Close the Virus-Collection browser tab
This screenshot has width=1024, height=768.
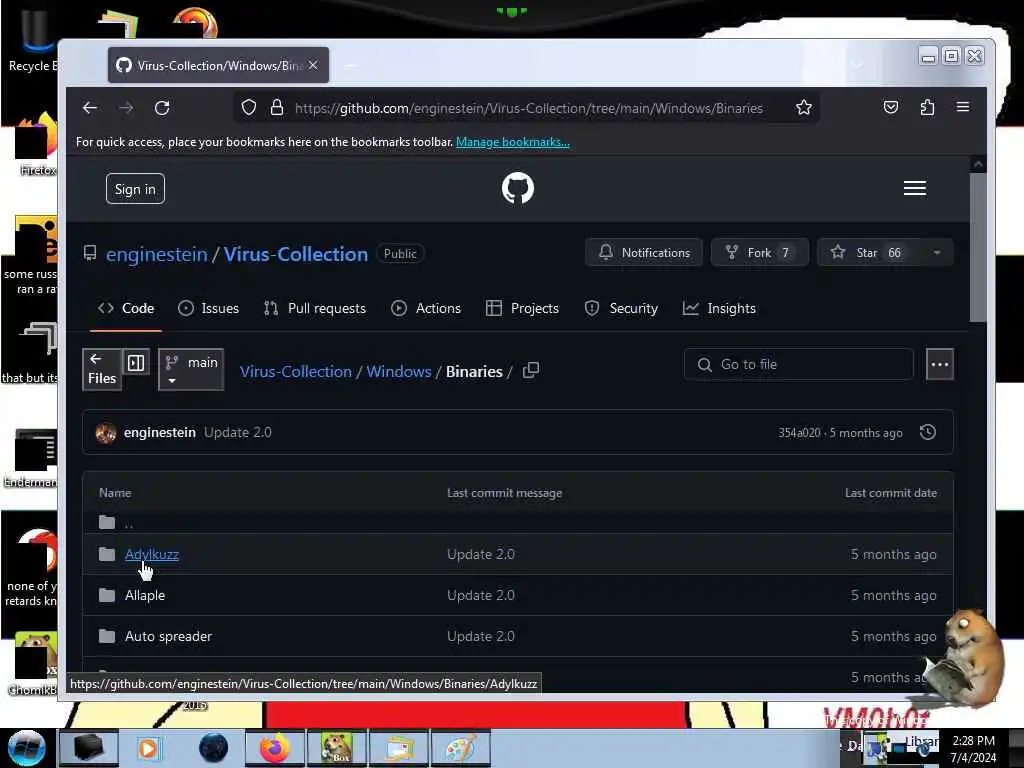click(313, 65)
